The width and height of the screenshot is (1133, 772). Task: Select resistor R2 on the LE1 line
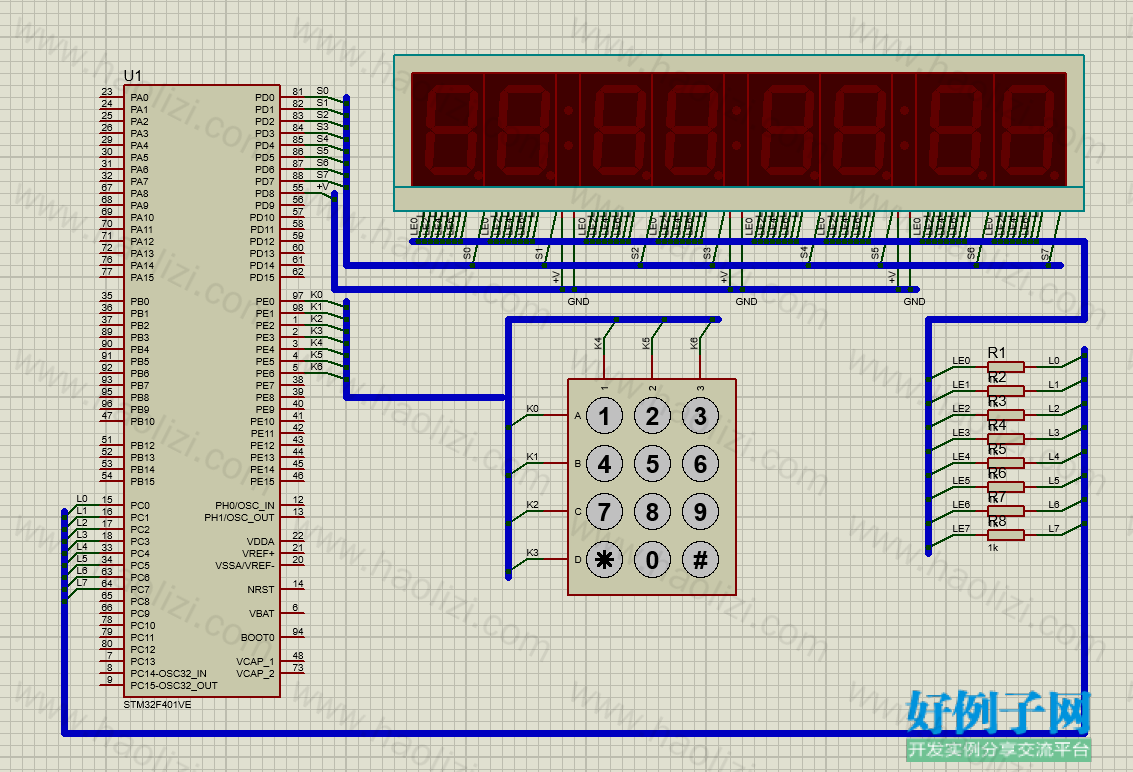pos(1005,390)
